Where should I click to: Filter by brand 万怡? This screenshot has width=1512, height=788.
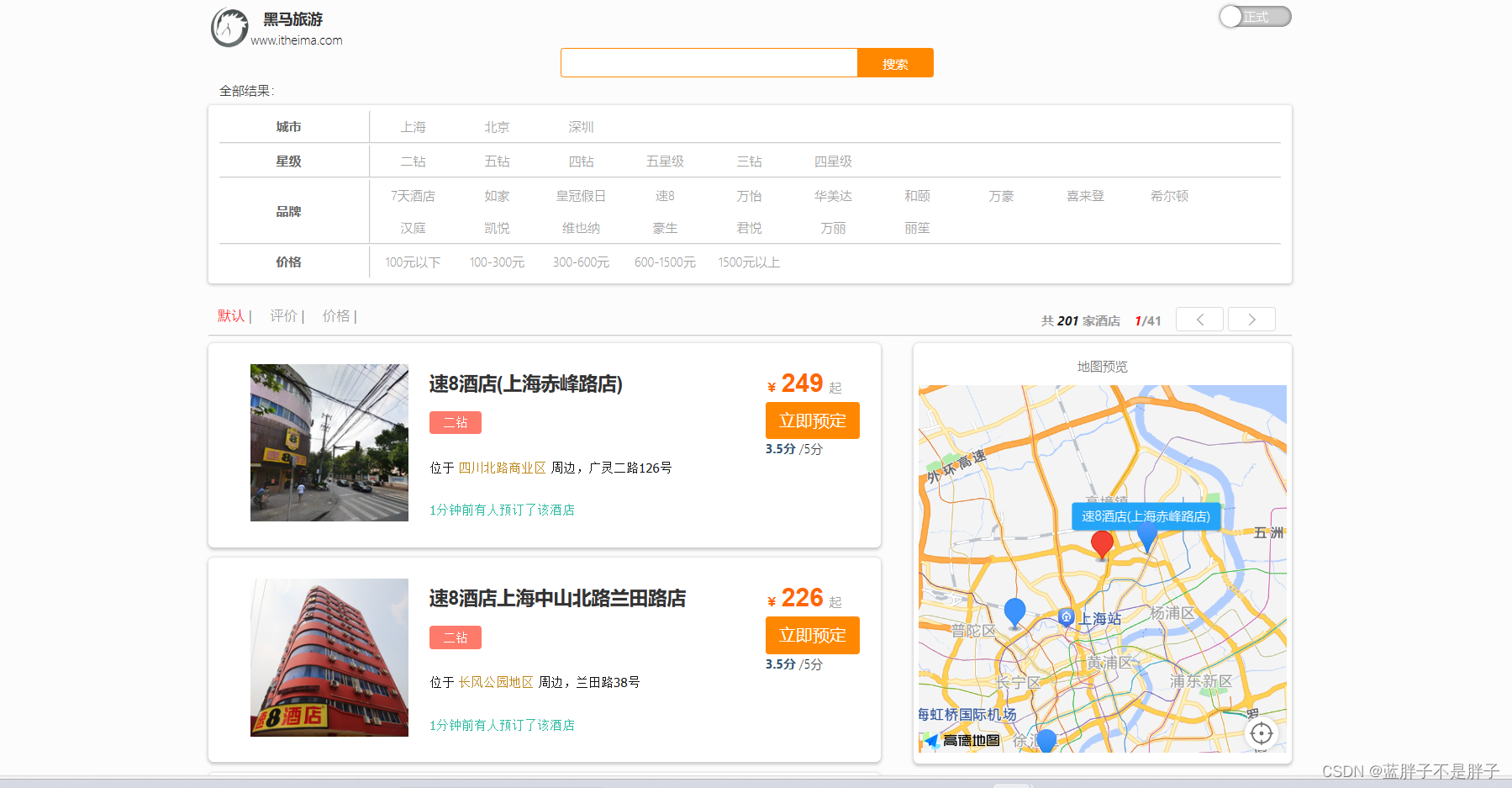tap(749, 196)
